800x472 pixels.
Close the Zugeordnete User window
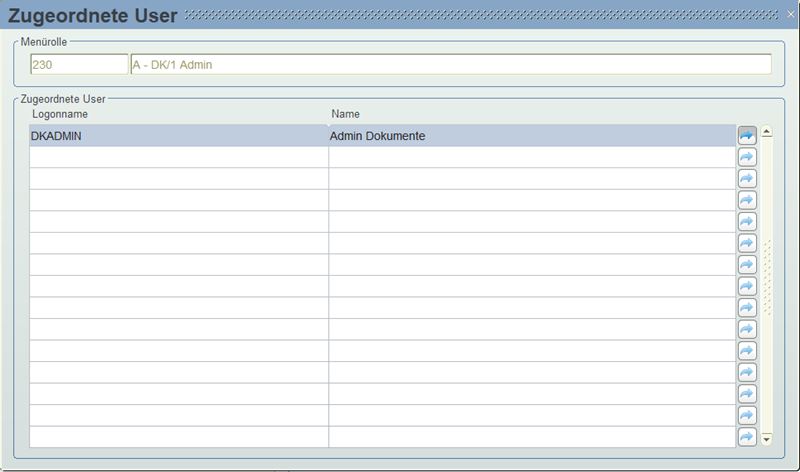point(789,15)
